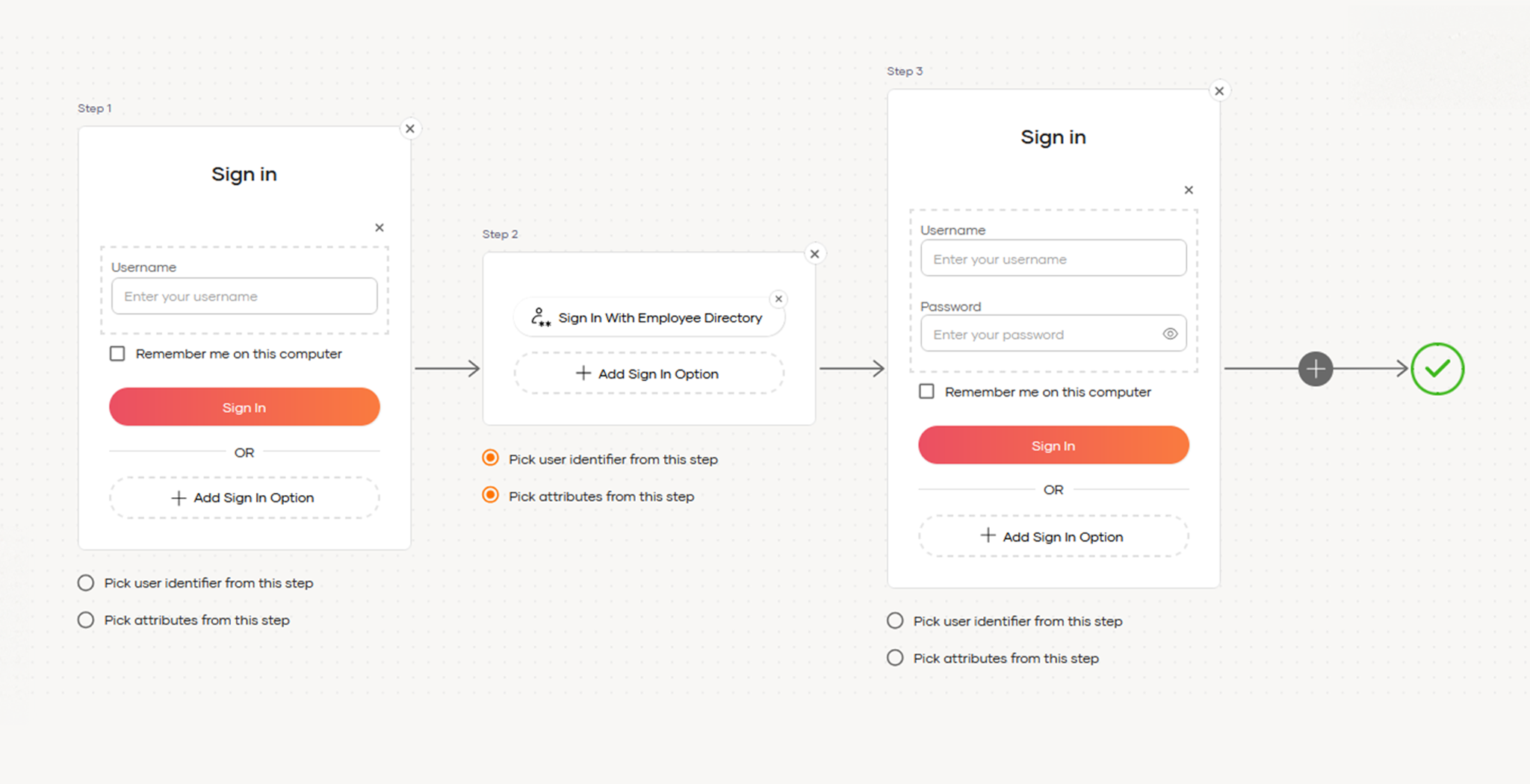The height and width of the screenshot is (784, 1530).
Task: Remove the Sign In With Employee Directory option
Action: tap(778, 299)
